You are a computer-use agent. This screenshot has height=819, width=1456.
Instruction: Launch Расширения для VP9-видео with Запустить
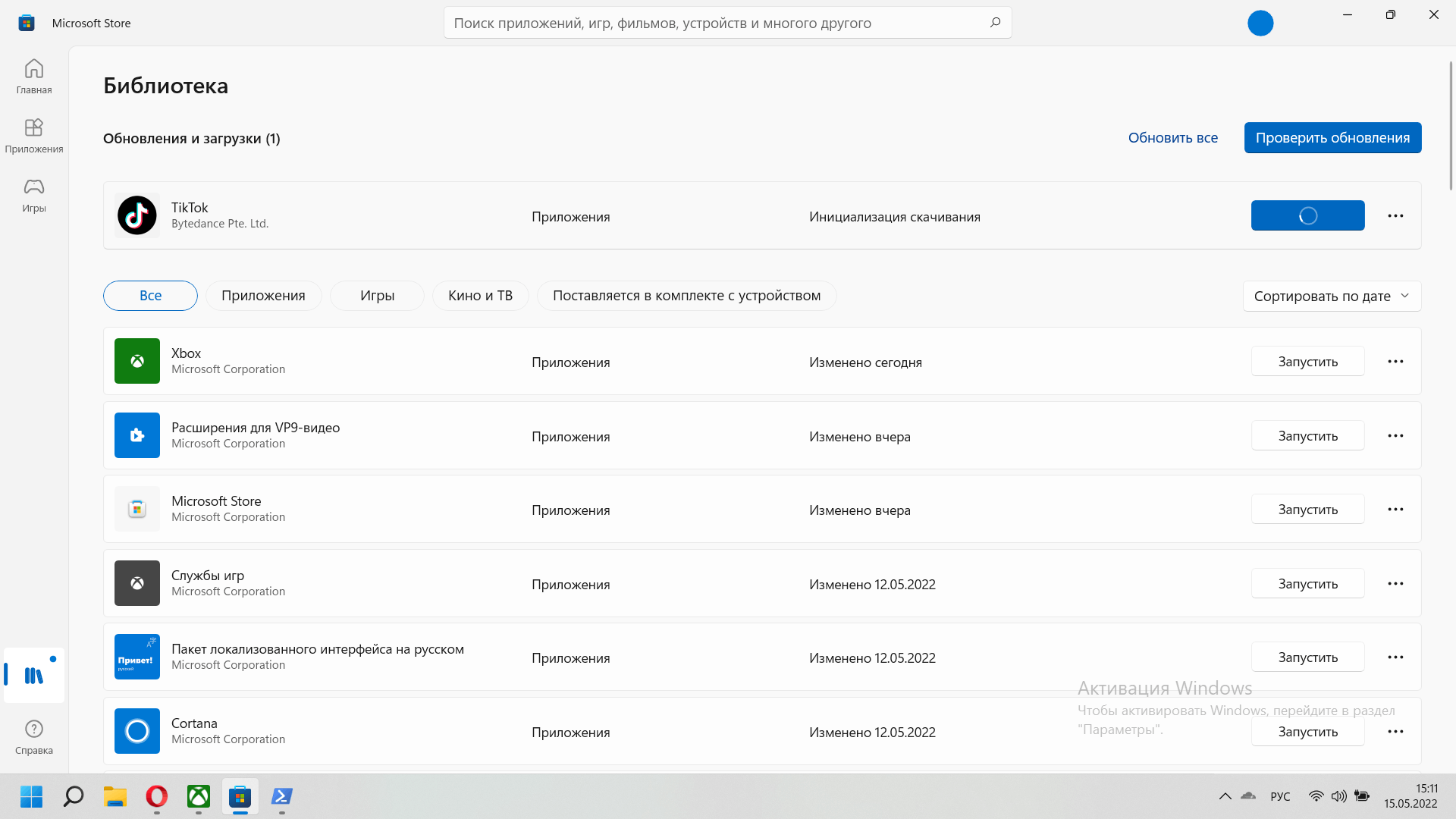(x=1307, y=436)
